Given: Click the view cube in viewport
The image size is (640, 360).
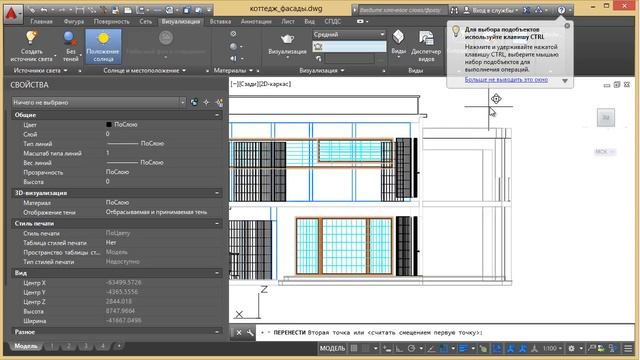Looking at the screenshot, I should pyautogui.click(x=606, y=118).
